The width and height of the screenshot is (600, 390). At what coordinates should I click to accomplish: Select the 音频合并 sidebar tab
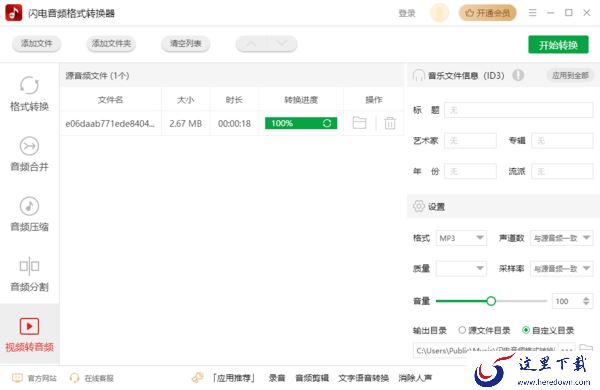pyautogui.click(x=29, y=154)
